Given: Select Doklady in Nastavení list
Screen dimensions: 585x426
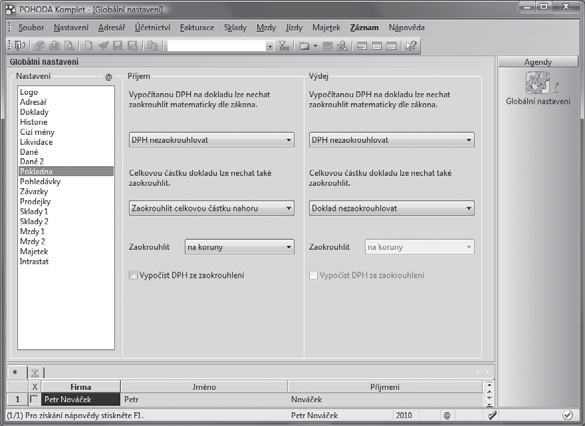Looking at the screenshot, I should point(34,112).
